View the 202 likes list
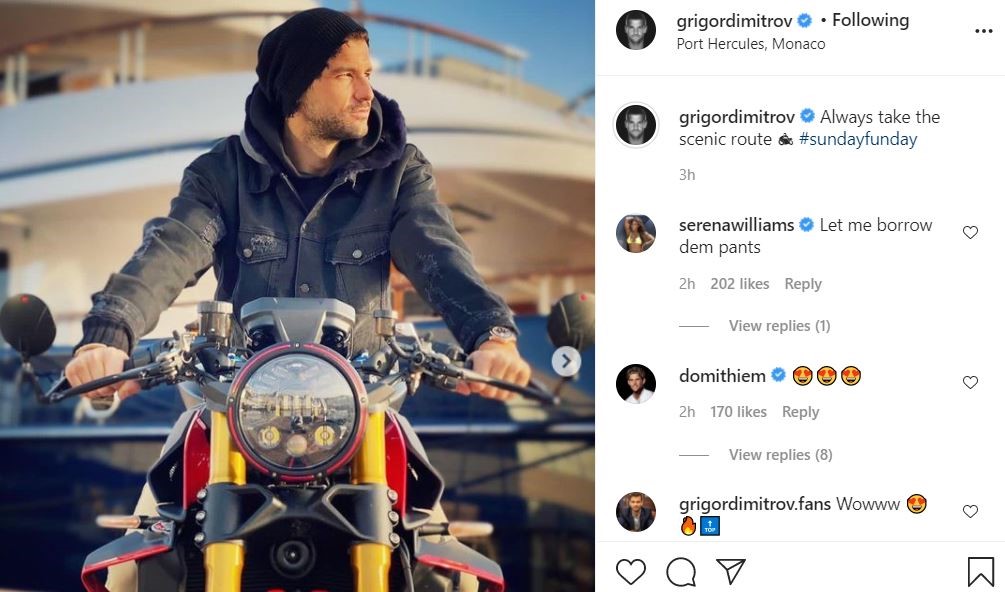 [740, 284]
